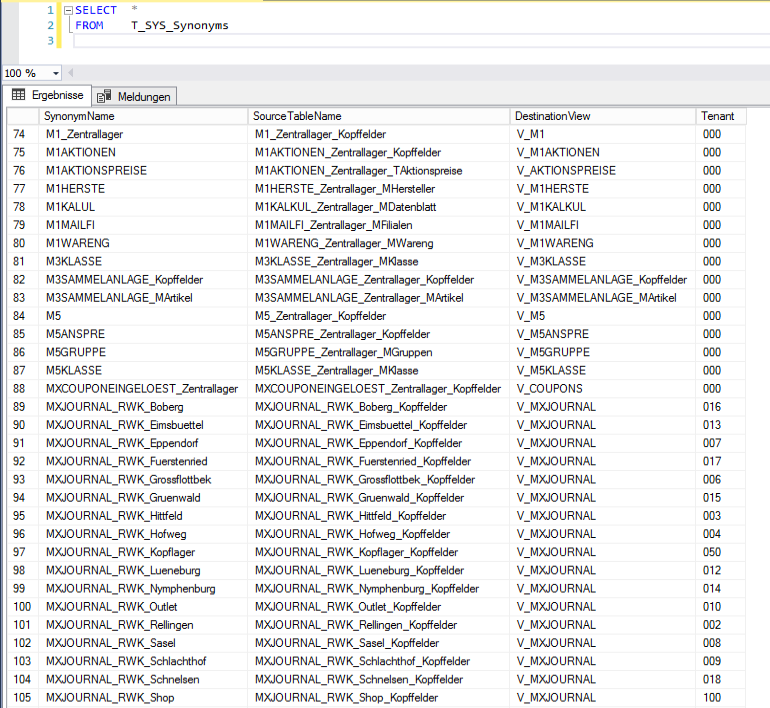Select the Tenant column header
Screen dimensions: 770x708
[x=721, y=116]
